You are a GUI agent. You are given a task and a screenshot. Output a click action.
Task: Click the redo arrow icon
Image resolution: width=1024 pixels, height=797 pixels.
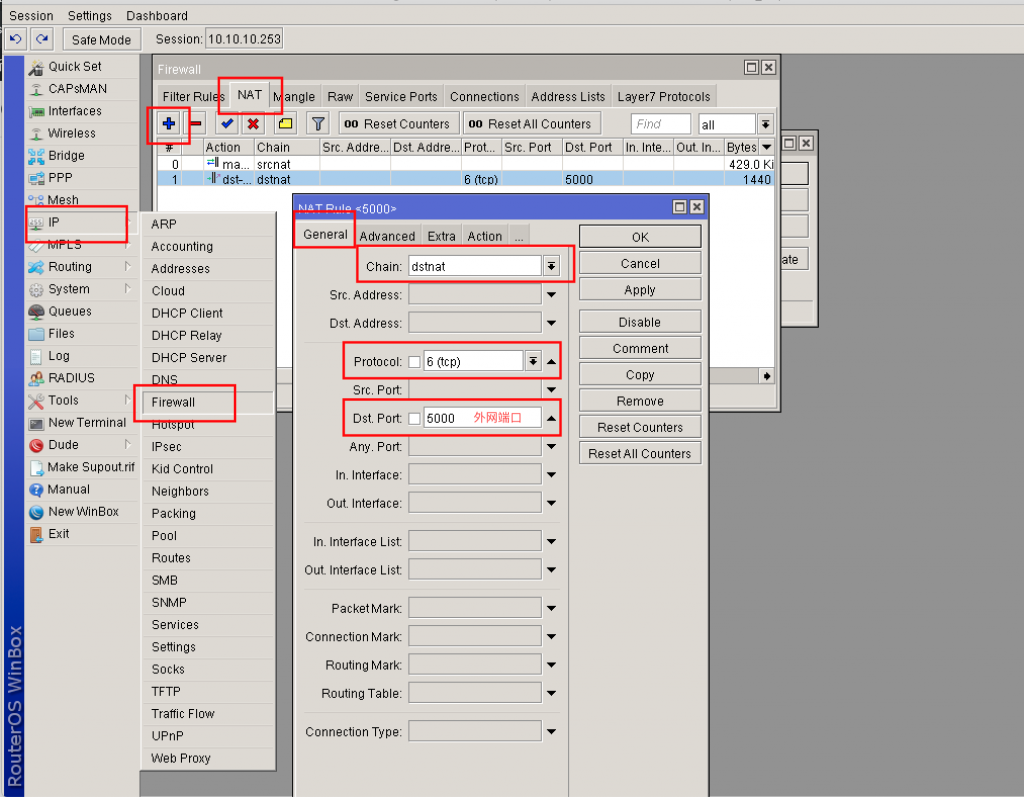click(42, 39)
